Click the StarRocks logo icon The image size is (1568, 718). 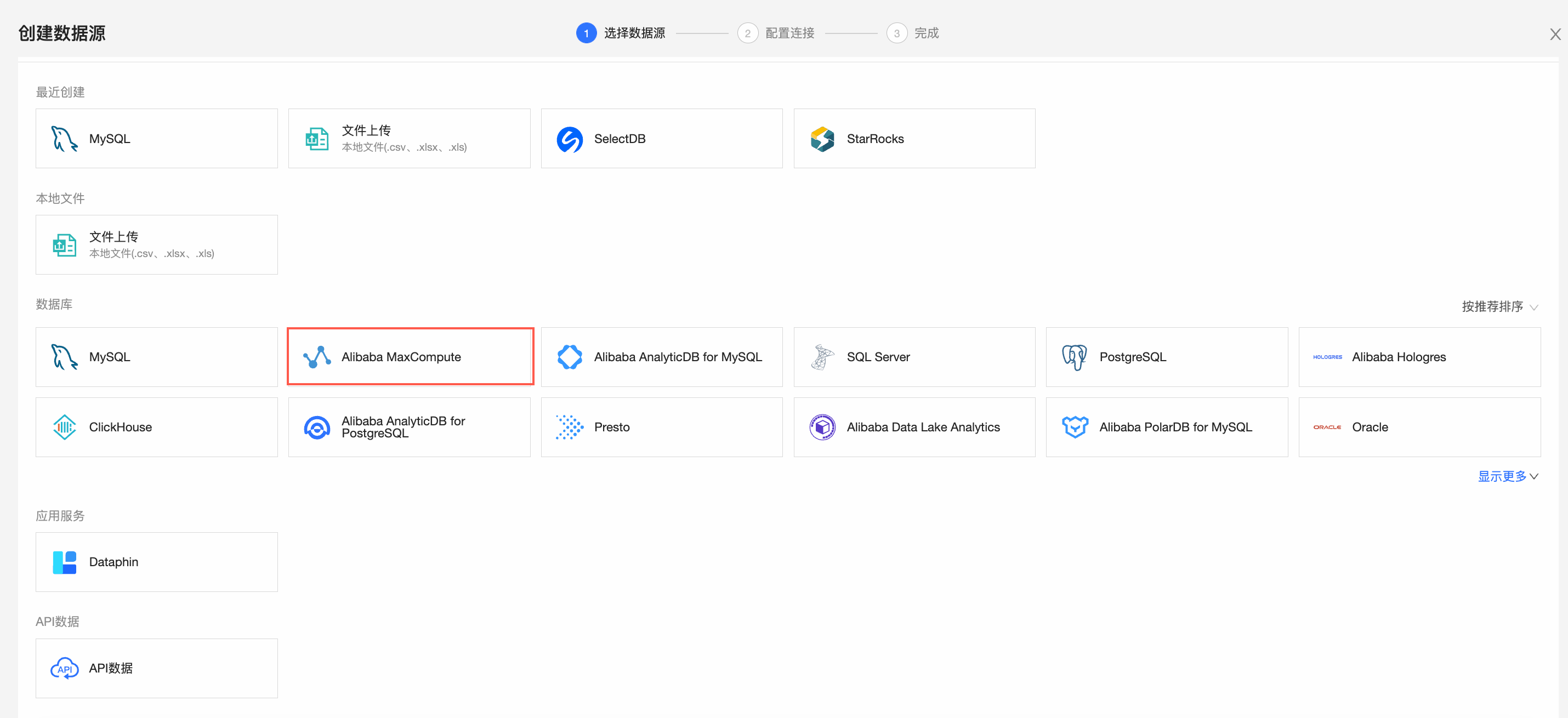[x=822, y=139]
